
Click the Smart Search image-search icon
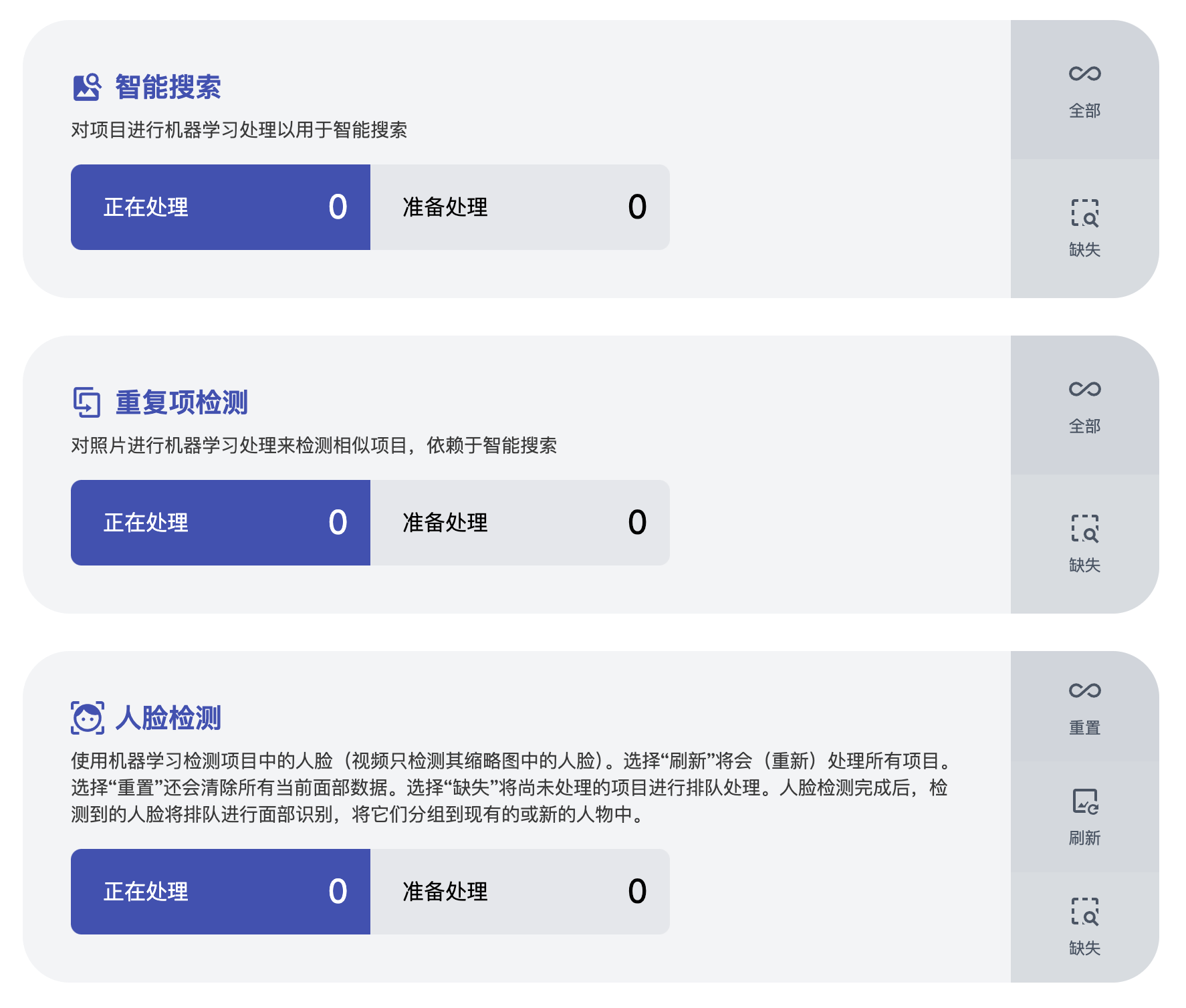tap(87, 87)
